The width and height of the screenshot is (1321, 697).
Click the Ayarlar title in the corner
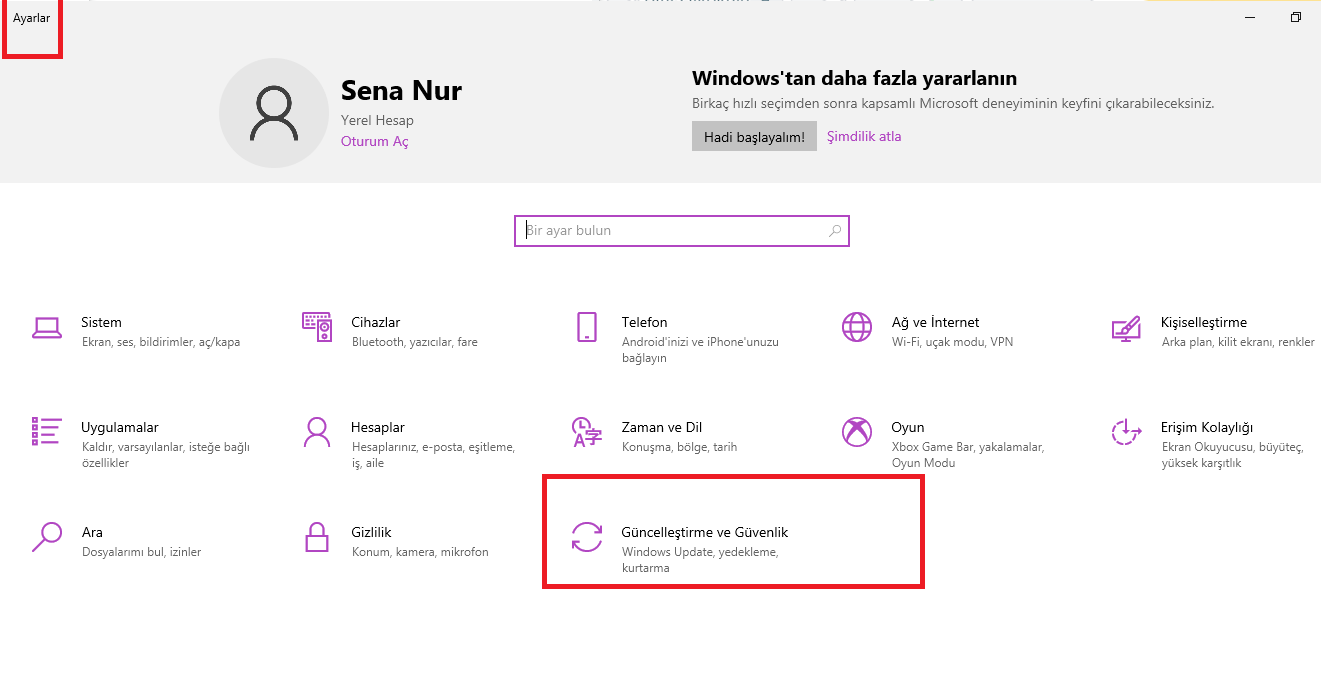(x=31, y=17)
